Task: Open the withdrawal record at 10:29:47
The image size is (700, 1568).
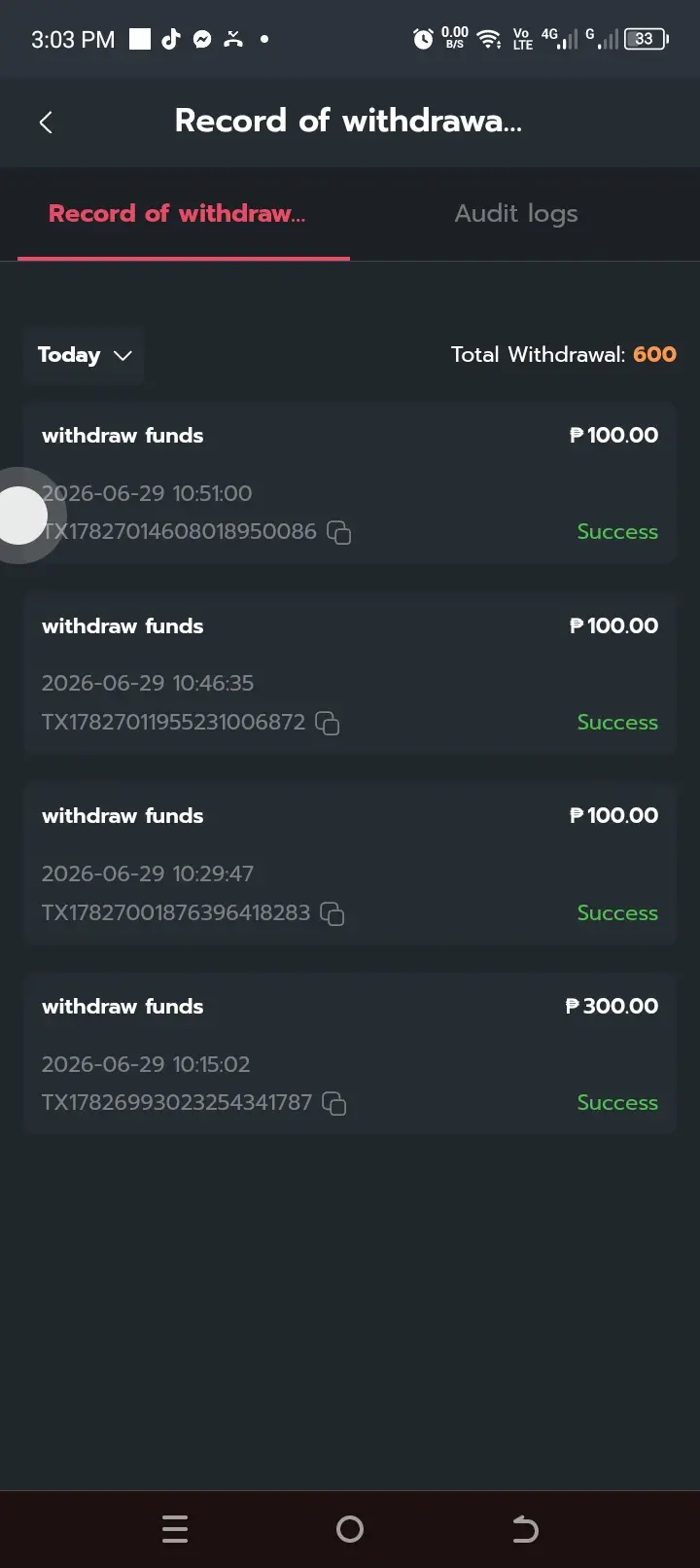Action: click(x=350, y=864)
